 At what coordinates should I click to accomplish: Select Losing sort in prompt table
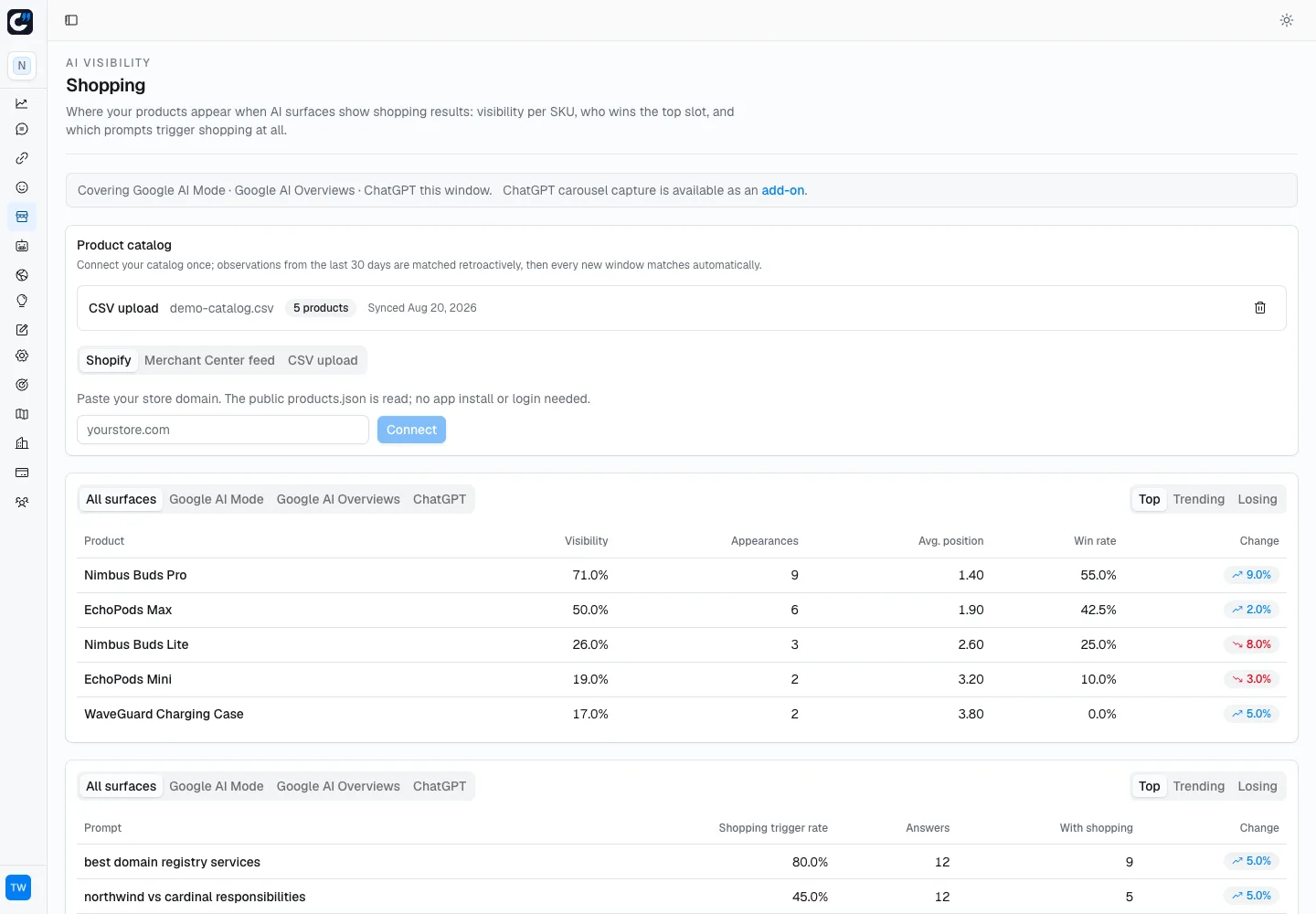tap(1258, 786)
